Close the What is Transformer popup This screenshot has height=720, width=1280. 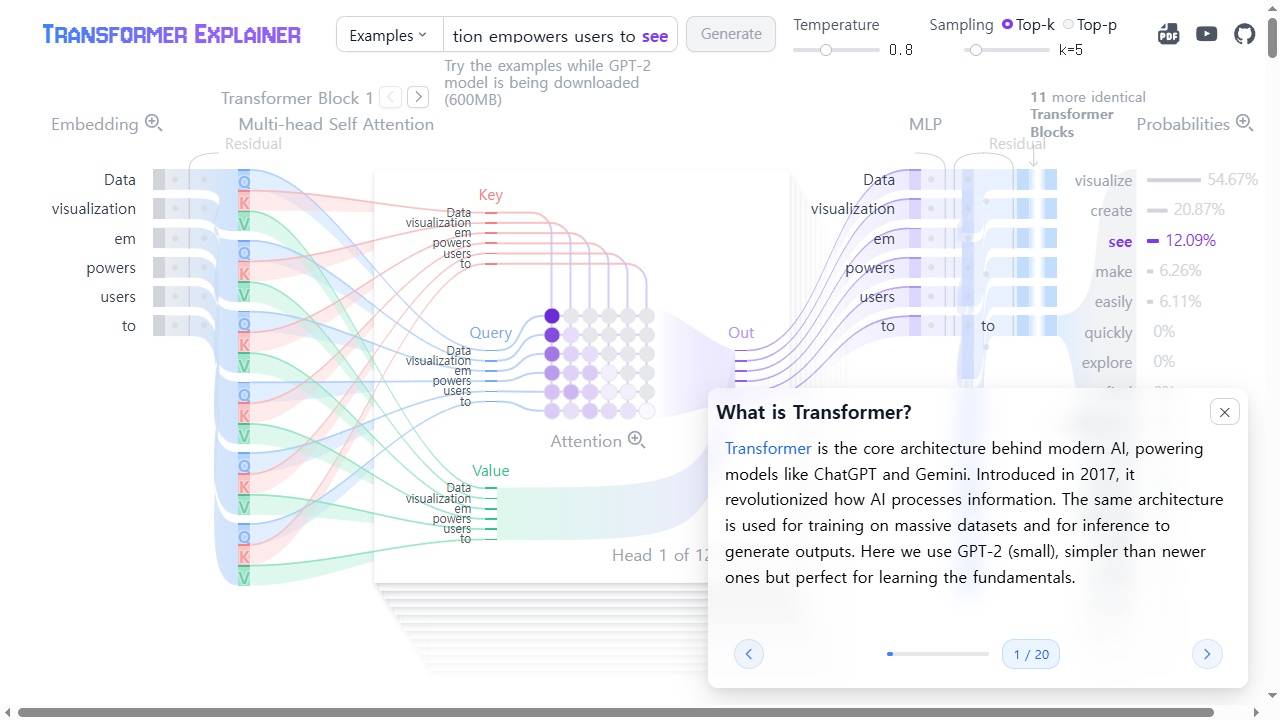coord(1224,412)
